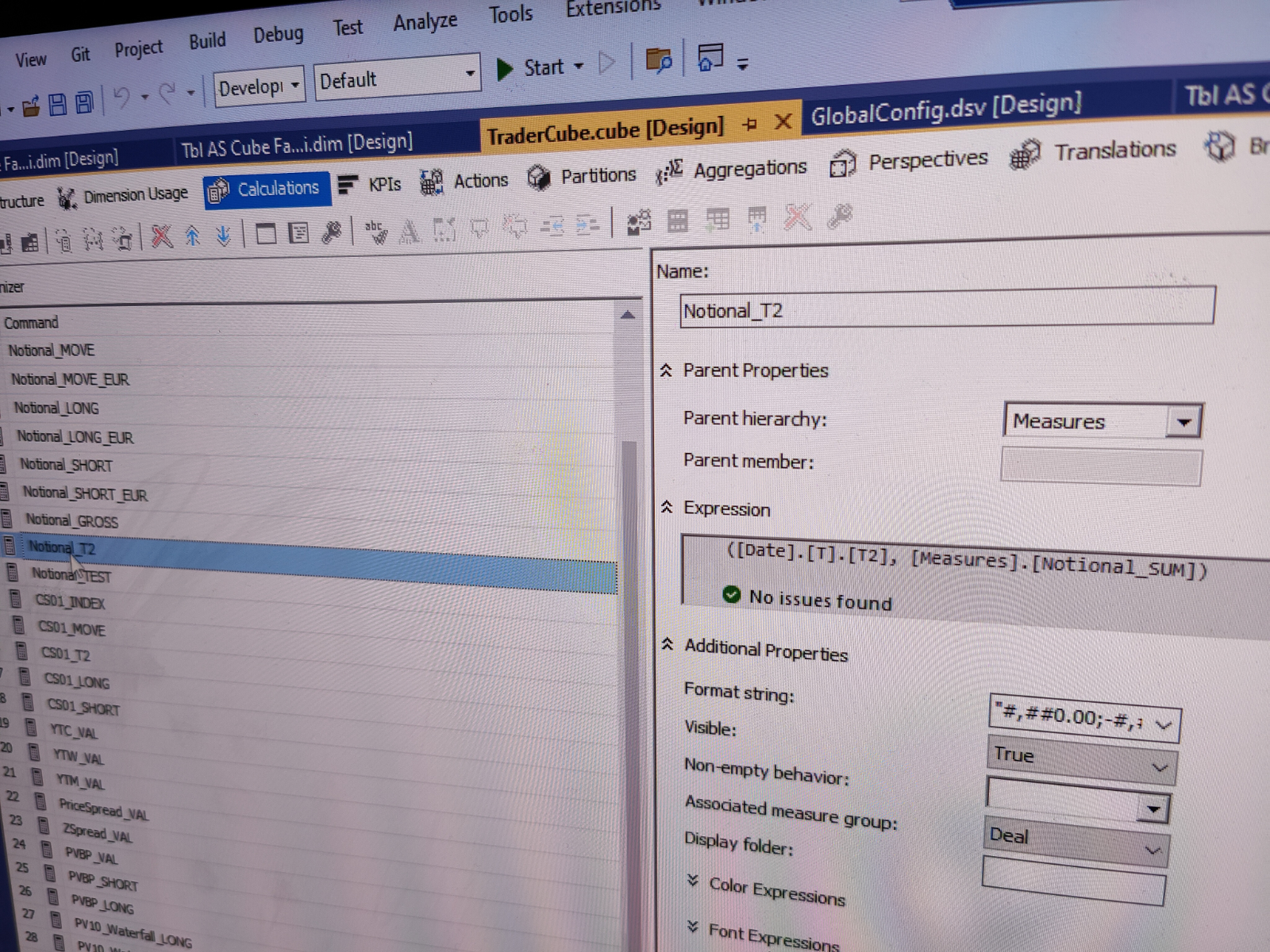Move the calculation down with the down arrow

coord(223,234)
